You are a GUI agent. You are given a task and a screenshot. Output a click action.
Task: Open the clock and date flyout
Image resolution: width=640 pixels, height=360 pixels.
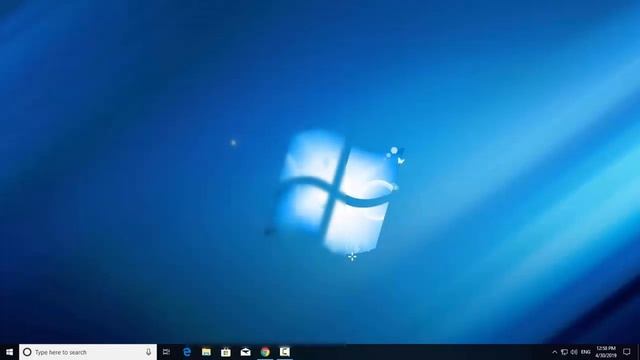[606, 352]
